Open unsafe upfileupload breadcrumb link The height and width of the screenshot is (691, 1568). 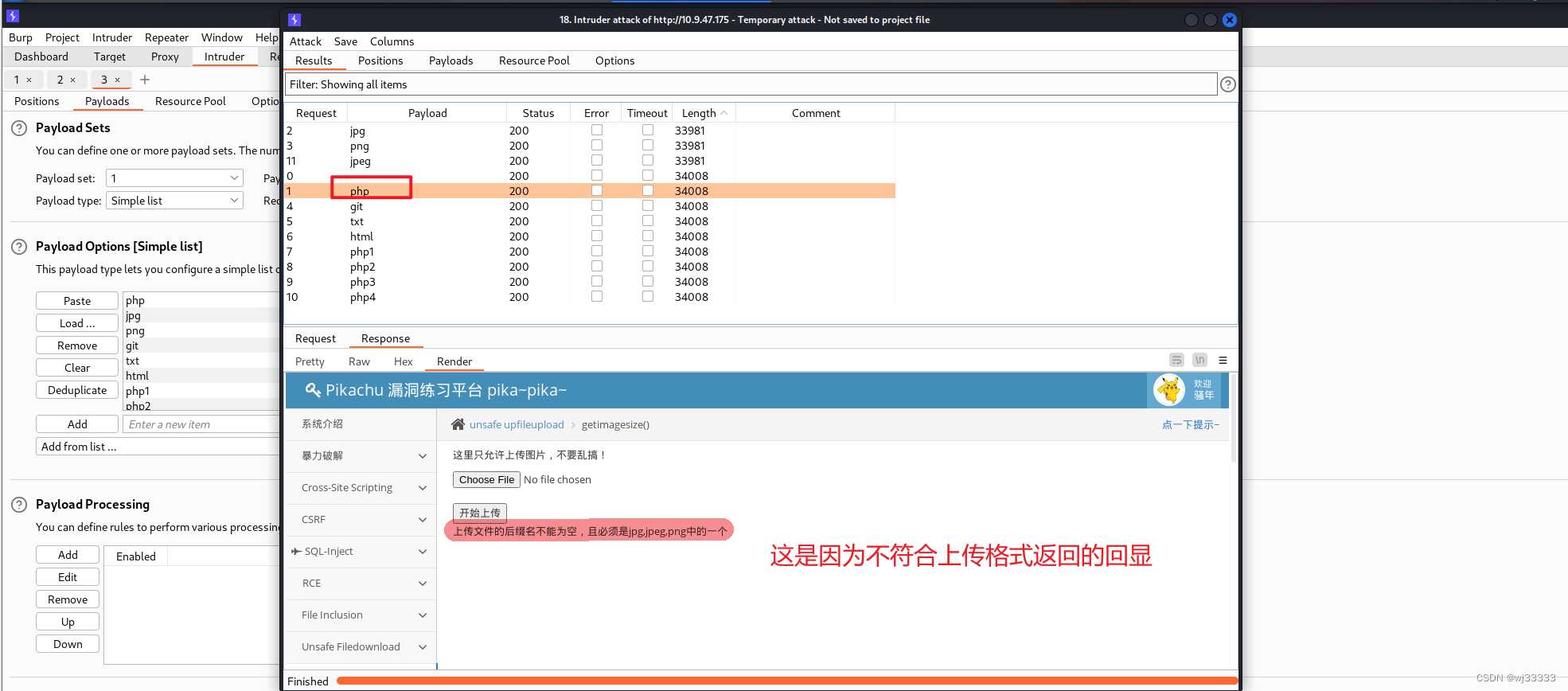pos(517,424)
